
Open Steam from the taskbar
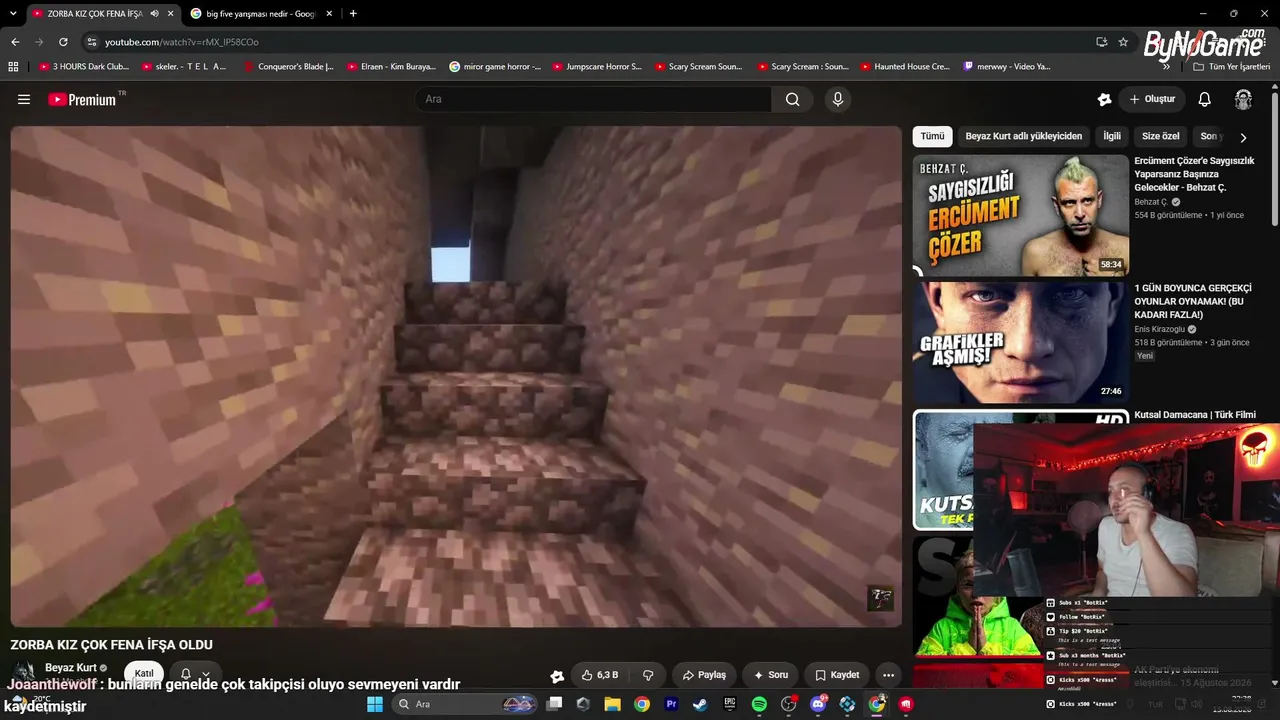pyautogui.click(x=700, y=704)
